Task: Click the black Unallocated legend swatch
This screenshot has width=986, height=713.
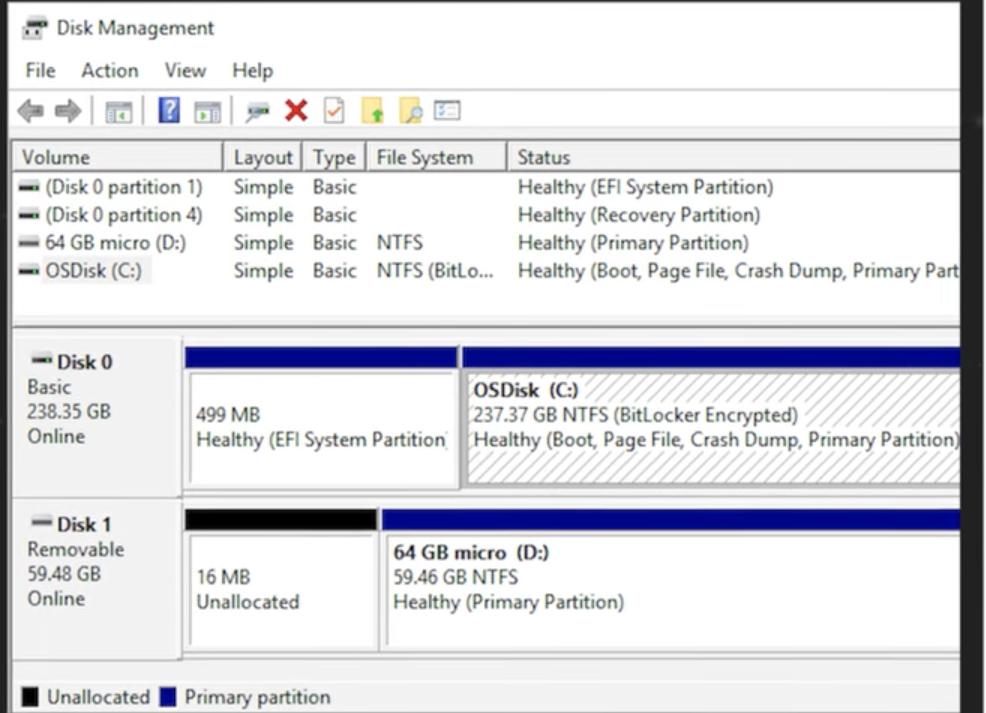Action: point(30,697)
